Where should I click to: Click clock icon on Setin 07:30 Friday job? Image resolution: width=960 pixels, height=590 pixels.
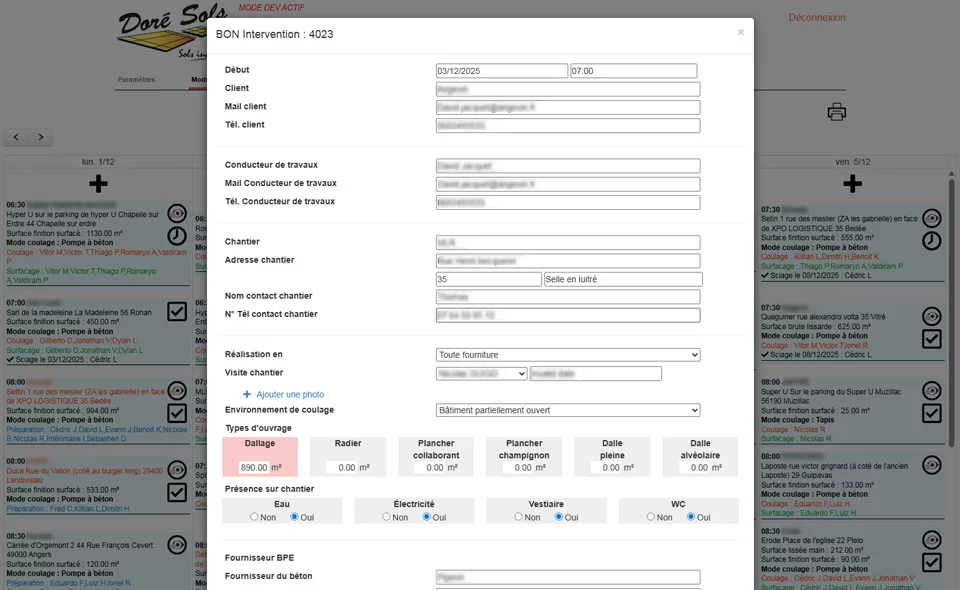click(931, 241)
